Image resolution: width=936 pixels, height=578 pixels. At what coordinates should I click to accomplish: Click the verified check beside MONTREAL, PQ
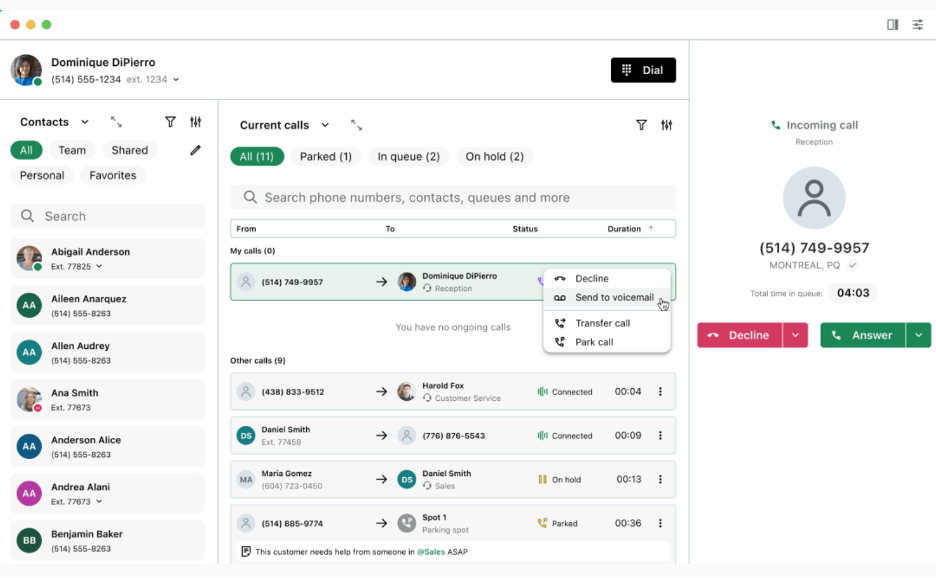[x=852, y=265]
